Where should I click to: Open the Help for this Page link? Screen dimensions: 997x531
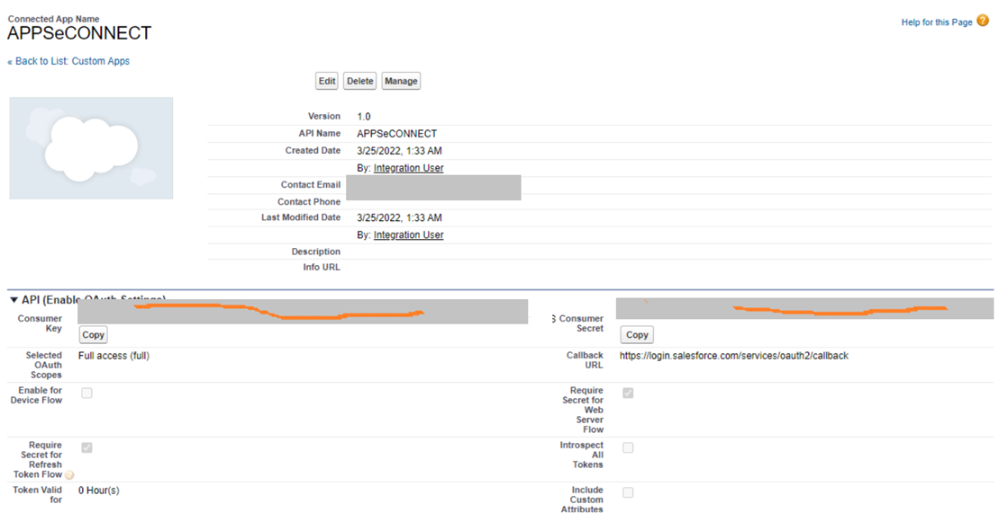click(x=937, y=22)
